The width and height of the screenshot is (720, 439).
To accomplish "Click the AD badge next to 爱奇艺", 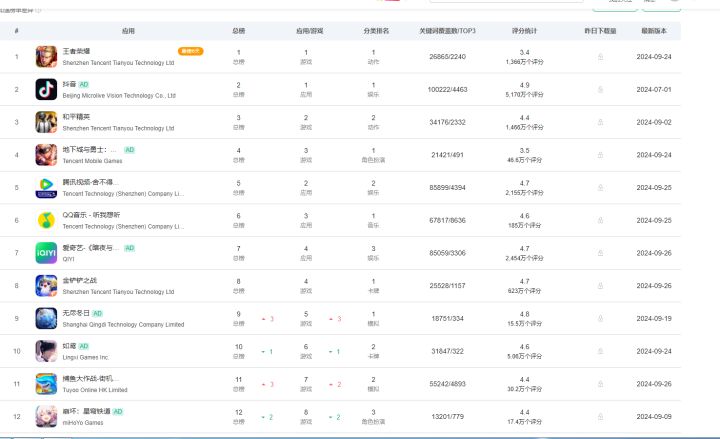I will (129, 248).
